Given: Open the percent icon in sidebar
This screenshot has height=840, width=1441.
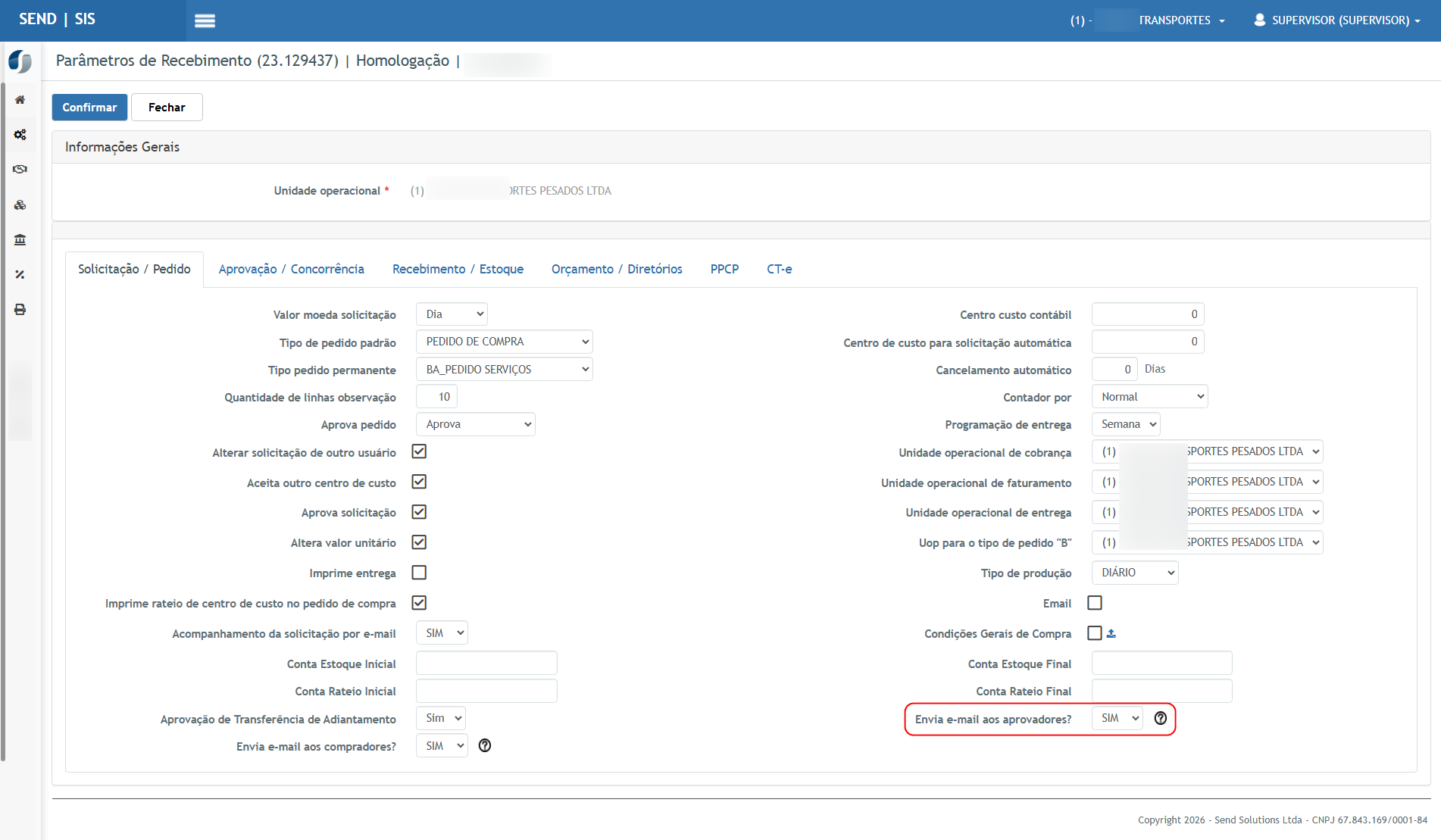Looking at the screenshot, I should (20, 275).
